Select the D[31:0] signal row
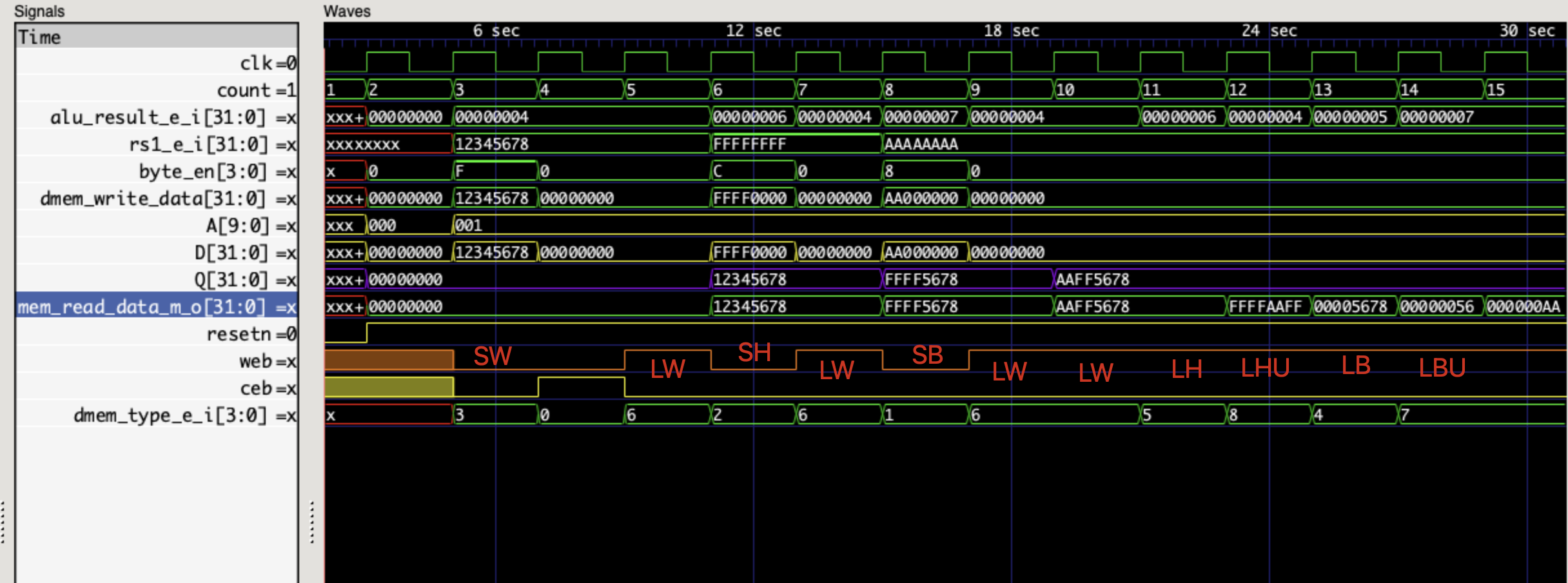This screenshot has height=583, width=1568. (157, 253)
